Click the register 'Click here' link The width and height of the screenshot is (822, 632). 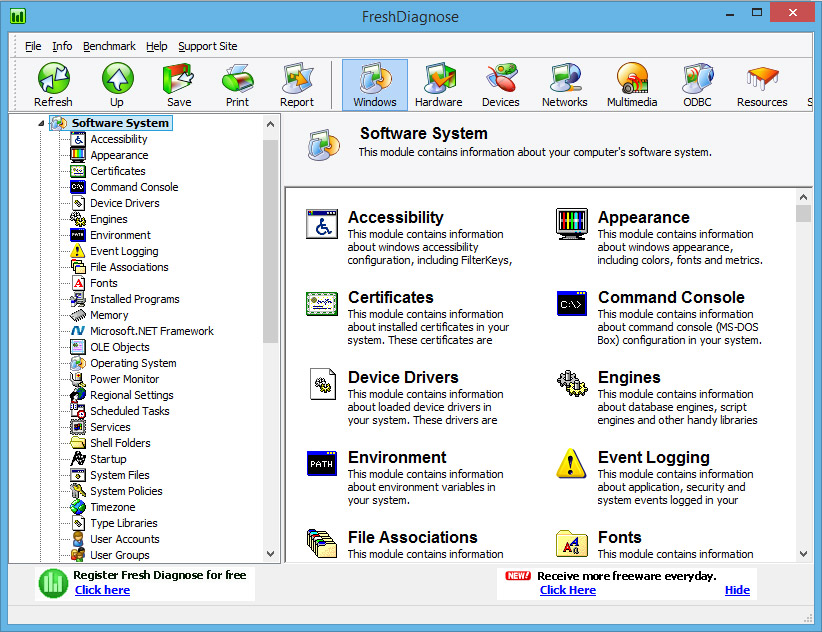[x=102, y=590]
